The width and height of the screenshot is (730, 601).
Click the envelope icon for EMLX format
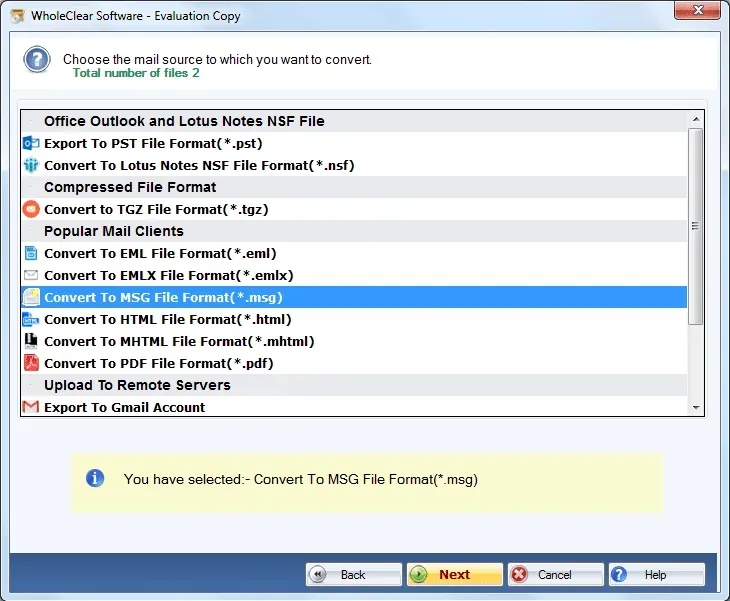(x=31, y=275)
